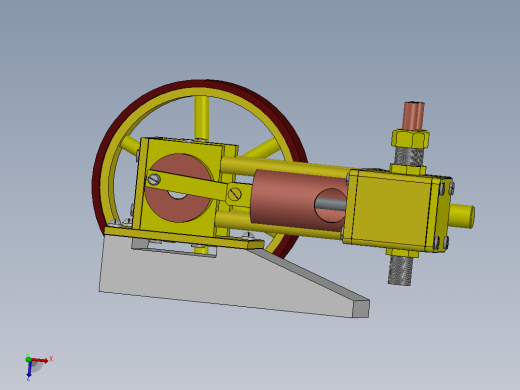The width and height of the screenshot is (520, 390).
Task: Select the yellow hex nut below the copper pipe
Action: (410, 138)
